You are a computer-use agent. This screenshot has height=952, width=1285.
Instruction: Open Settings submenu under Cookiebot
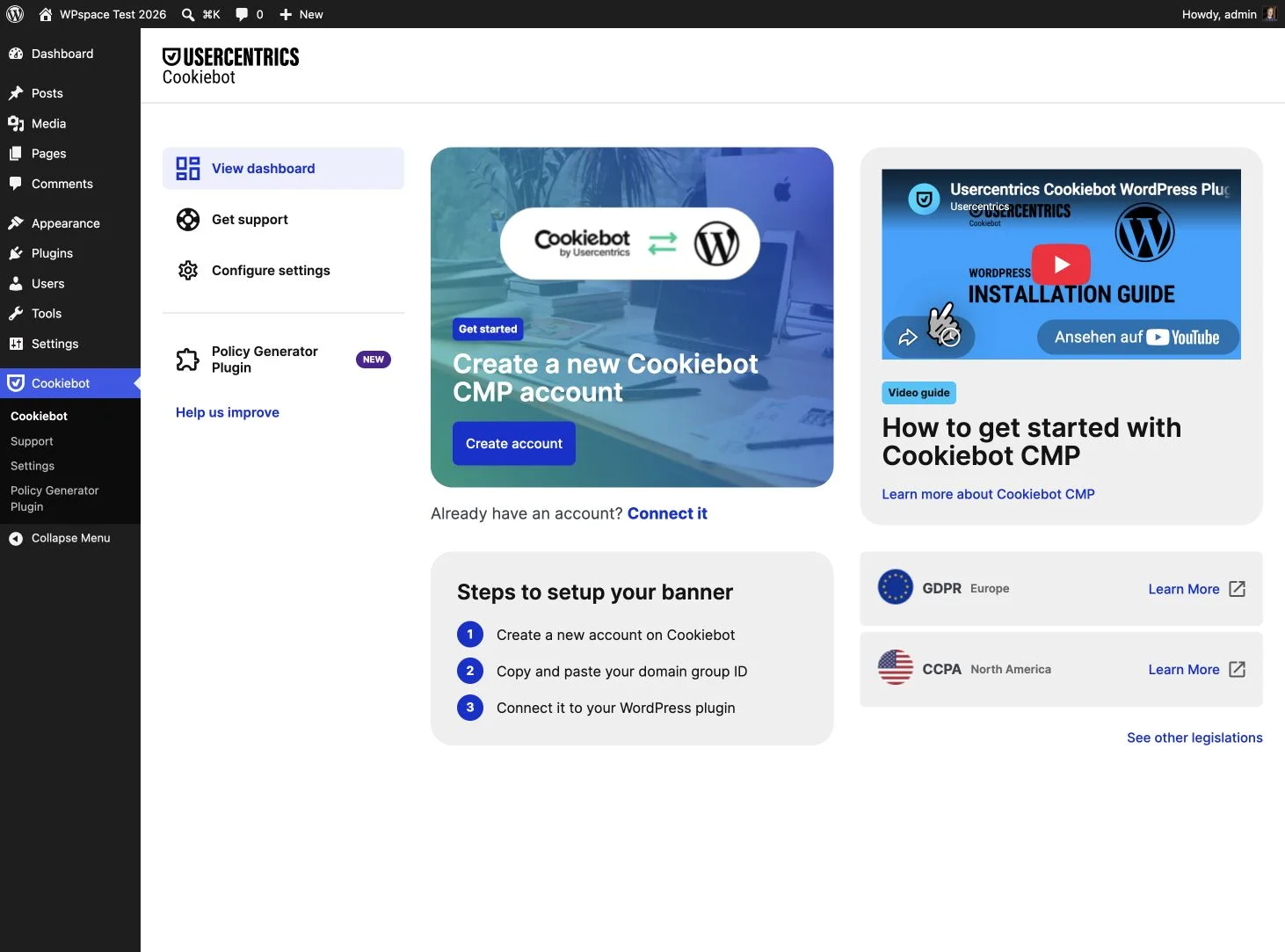[33, 466]
